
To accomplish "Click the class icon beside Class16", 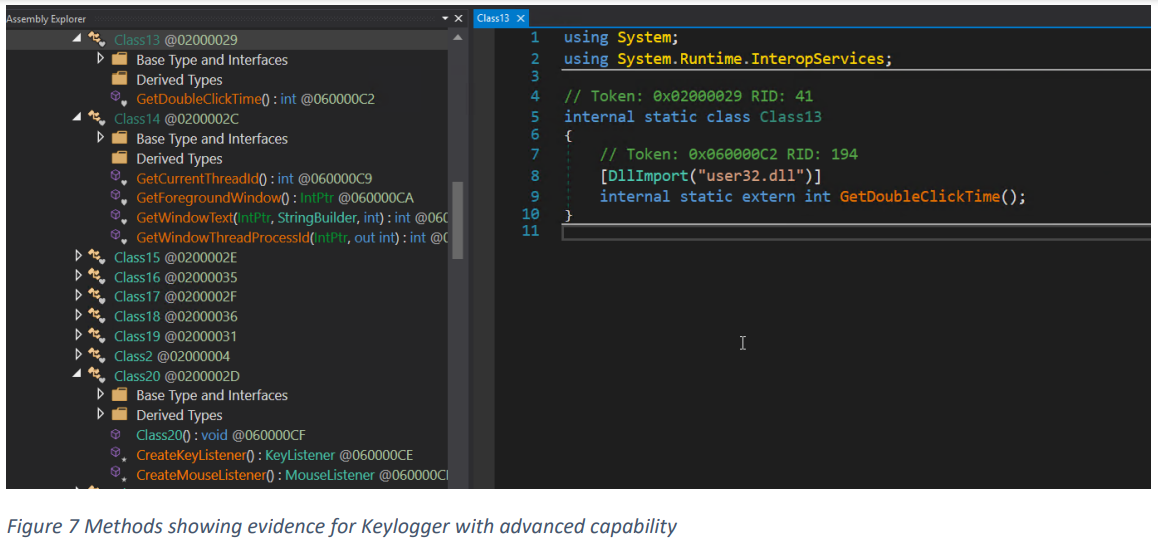I will pos(96,277).
